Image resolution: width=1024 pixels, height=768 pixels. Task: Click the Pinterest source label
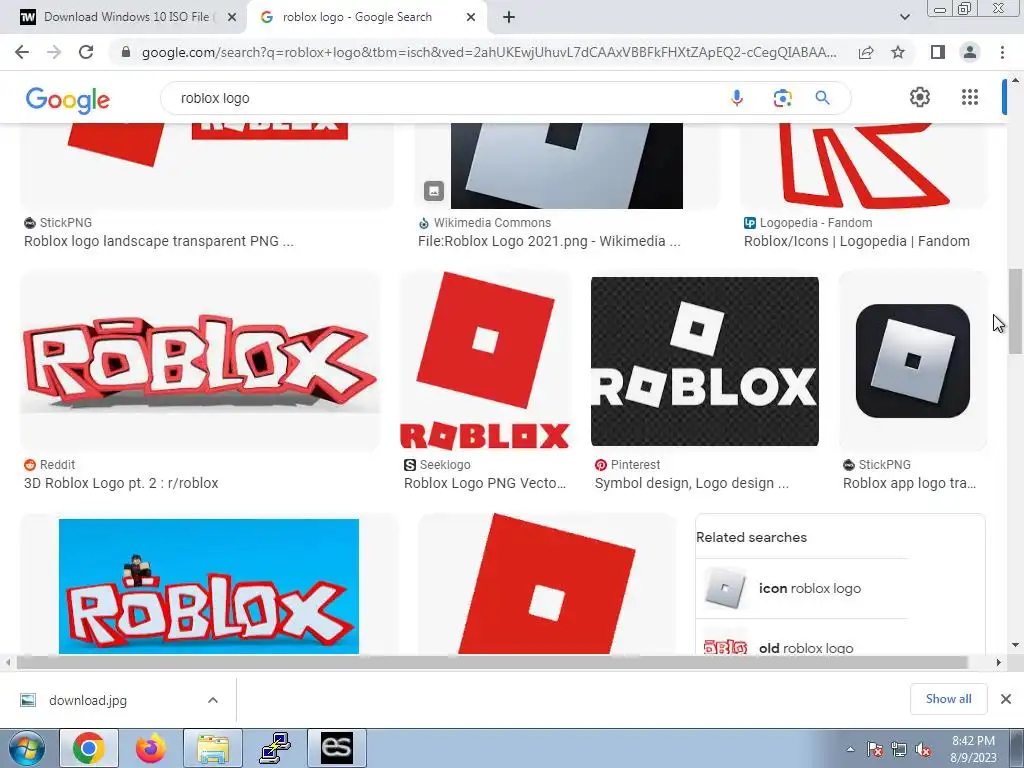coord(635,464)
